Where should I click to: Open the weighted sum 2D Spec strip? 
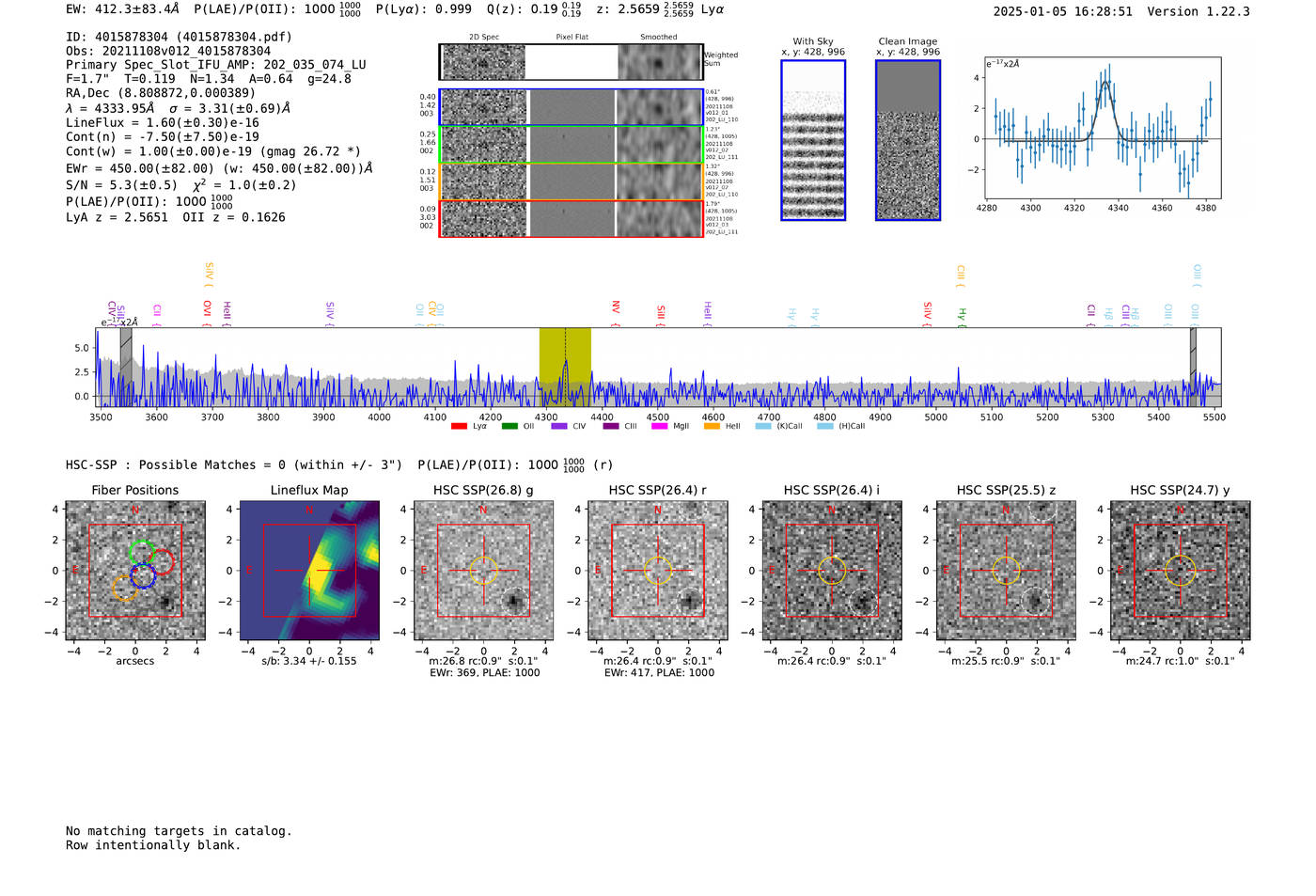tap(483, 62)
